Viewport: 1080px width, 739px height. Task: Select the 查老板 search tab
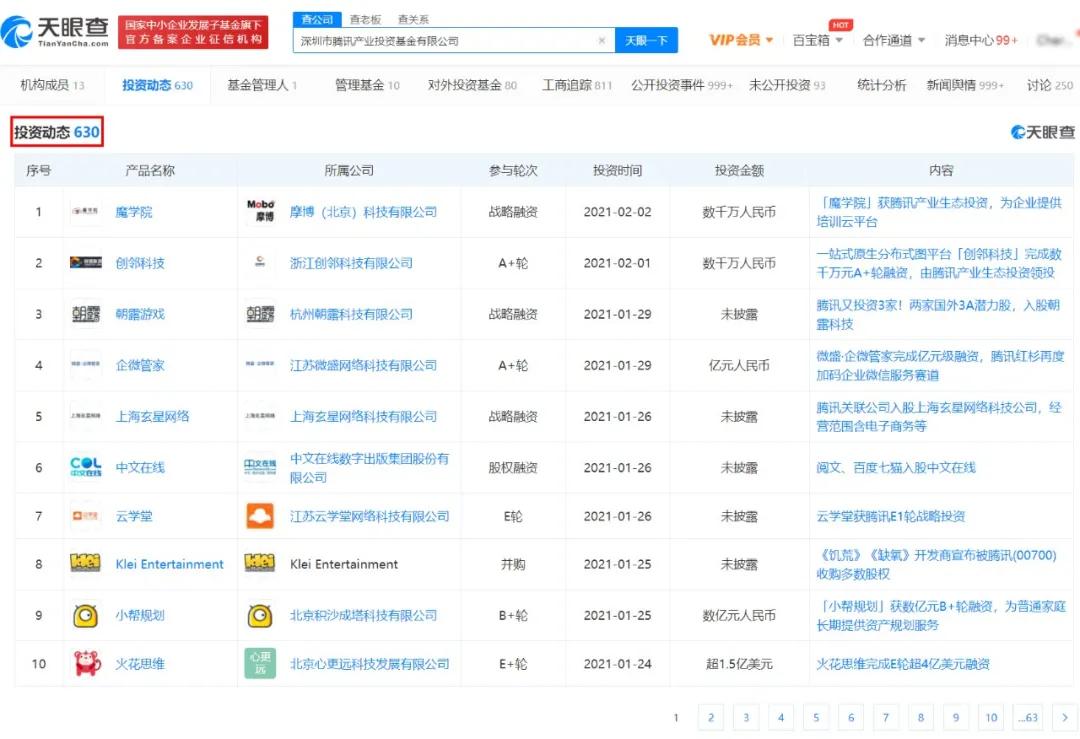tap(365, 19)
